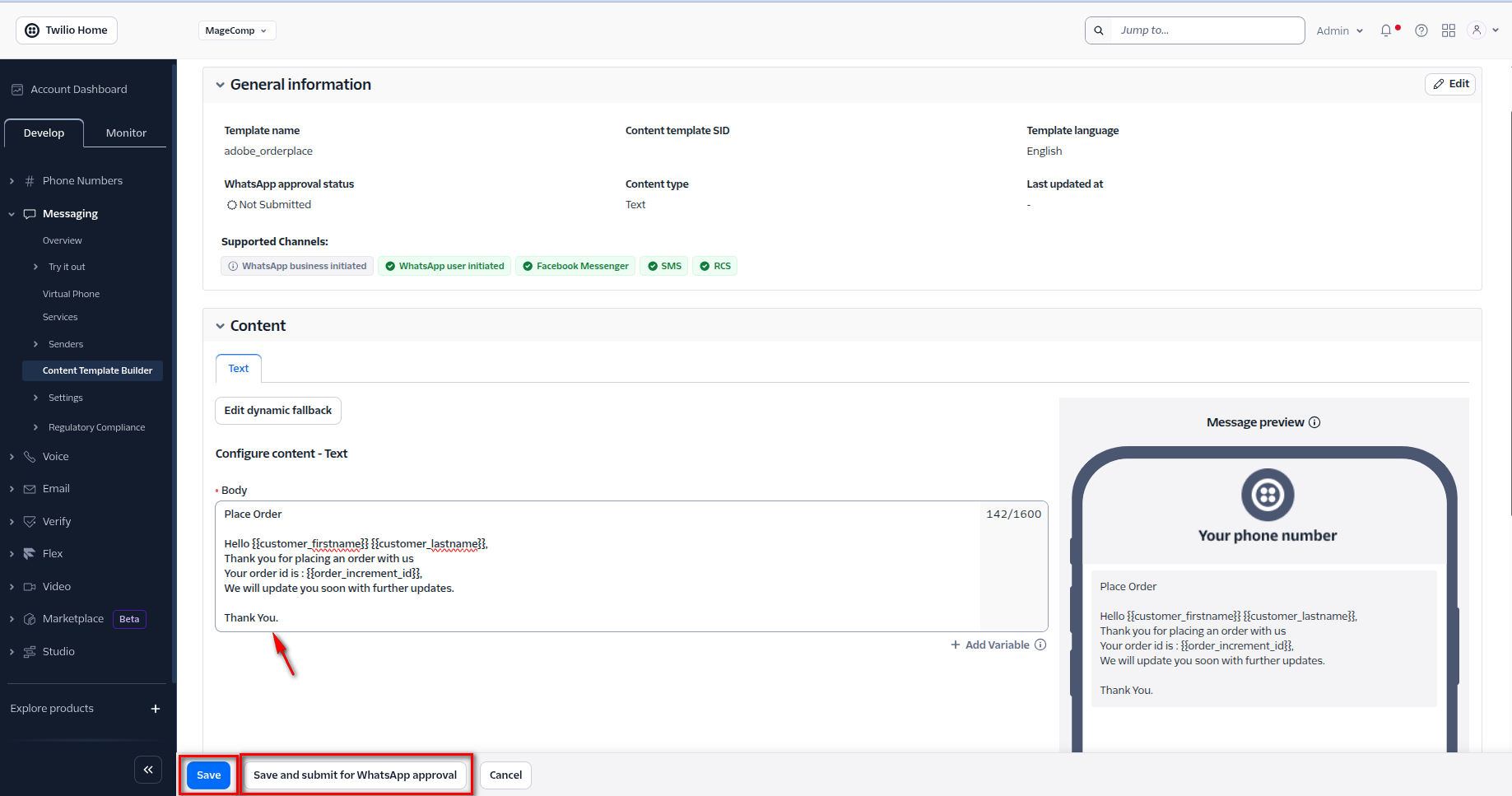Expand Phone Numbers in sidebar

tap(12, 181)
